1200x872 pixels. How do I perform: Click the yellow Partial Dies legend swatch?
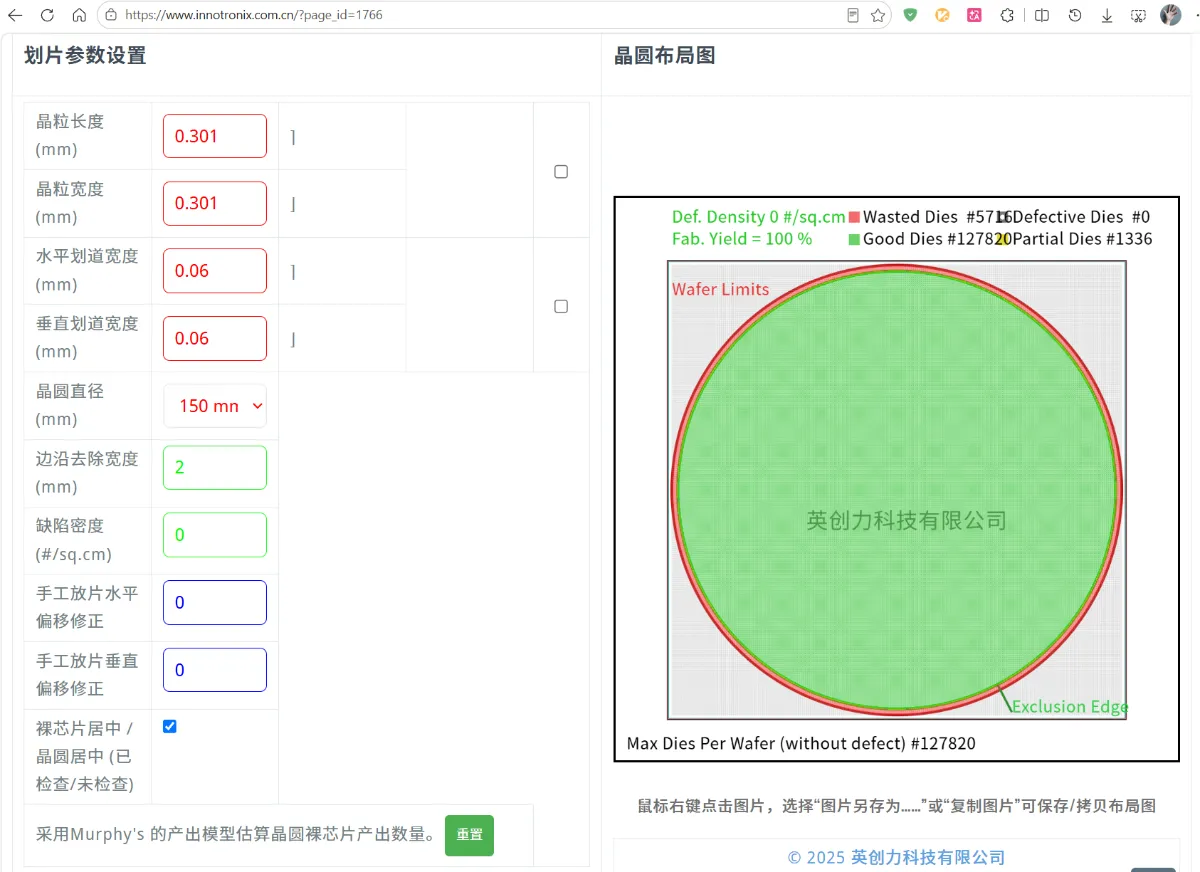[x=1003, y=240]
